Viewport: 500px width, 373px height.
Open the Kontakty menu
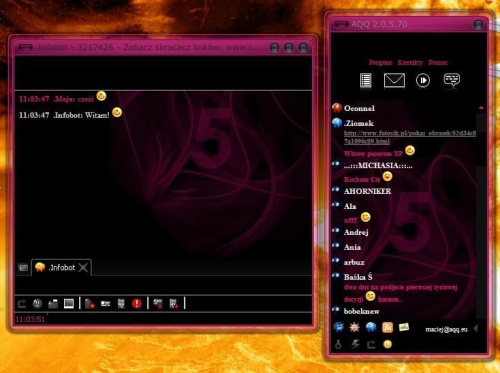(410, 62)
